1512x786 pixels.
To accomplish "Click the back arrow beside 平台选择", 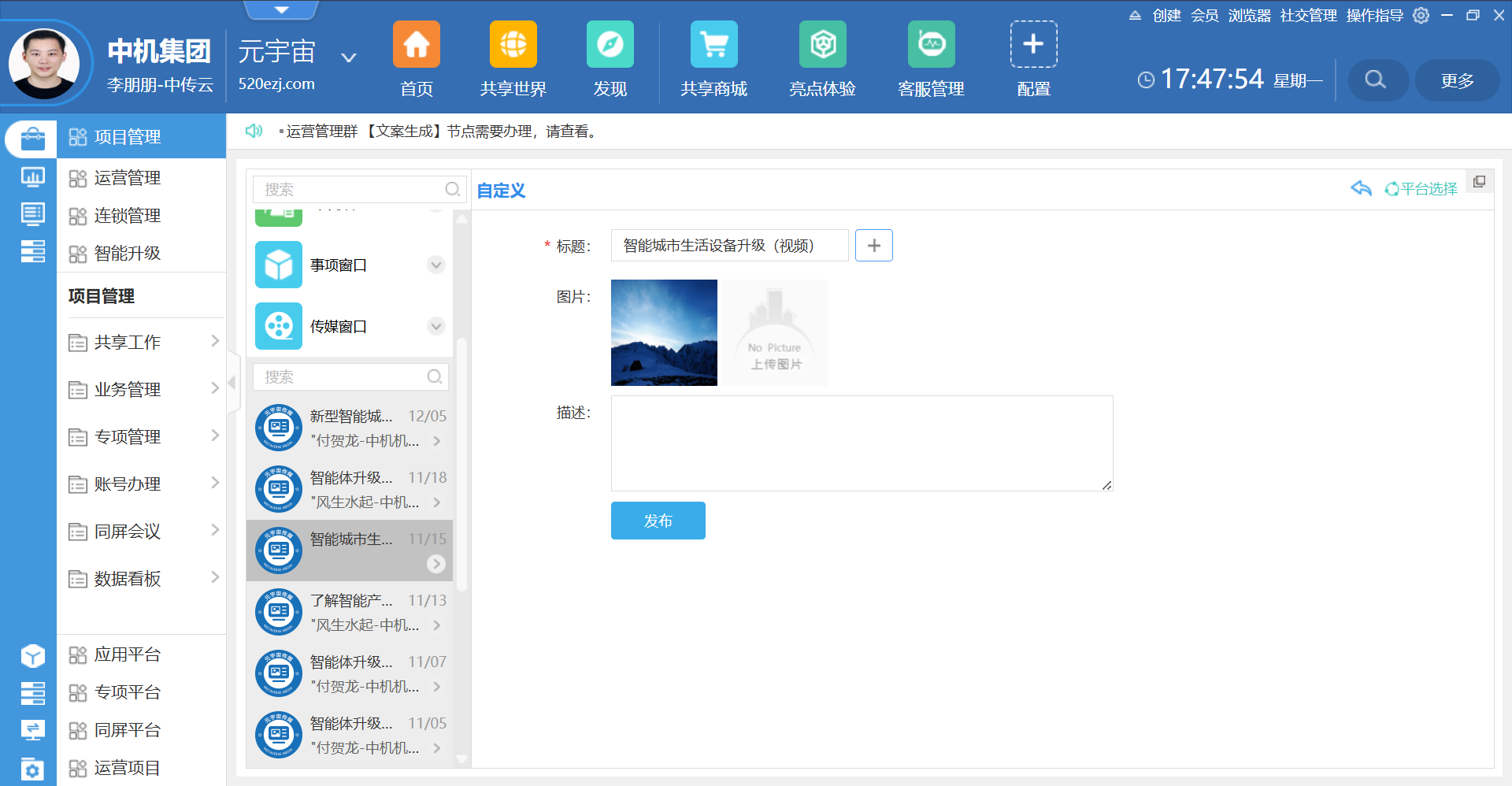I will 1361,189.
